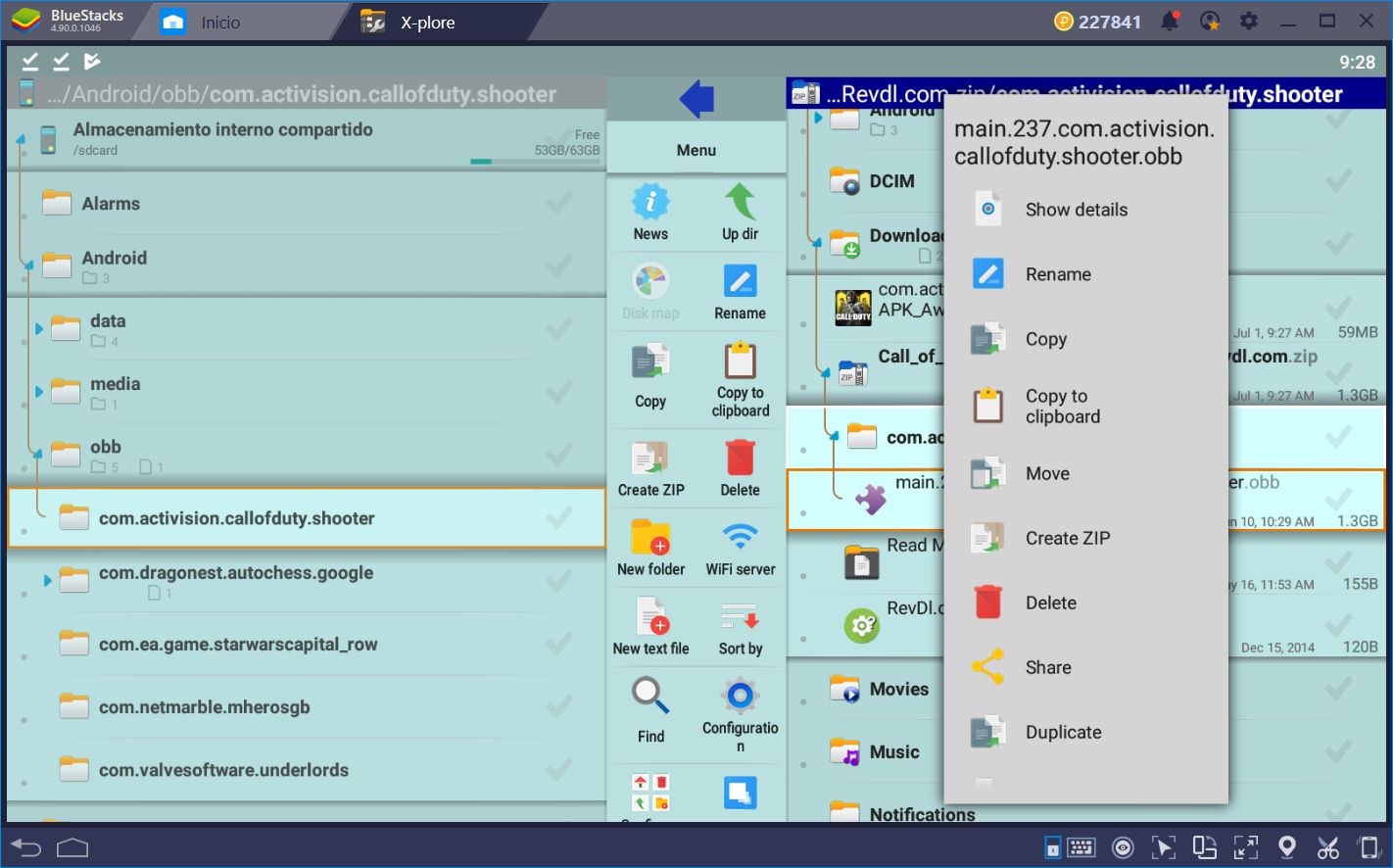Toggle checkmark for com.valvesoftware.underlords
The width and height of the screenshot is (1393, 868).
(559, 769)
